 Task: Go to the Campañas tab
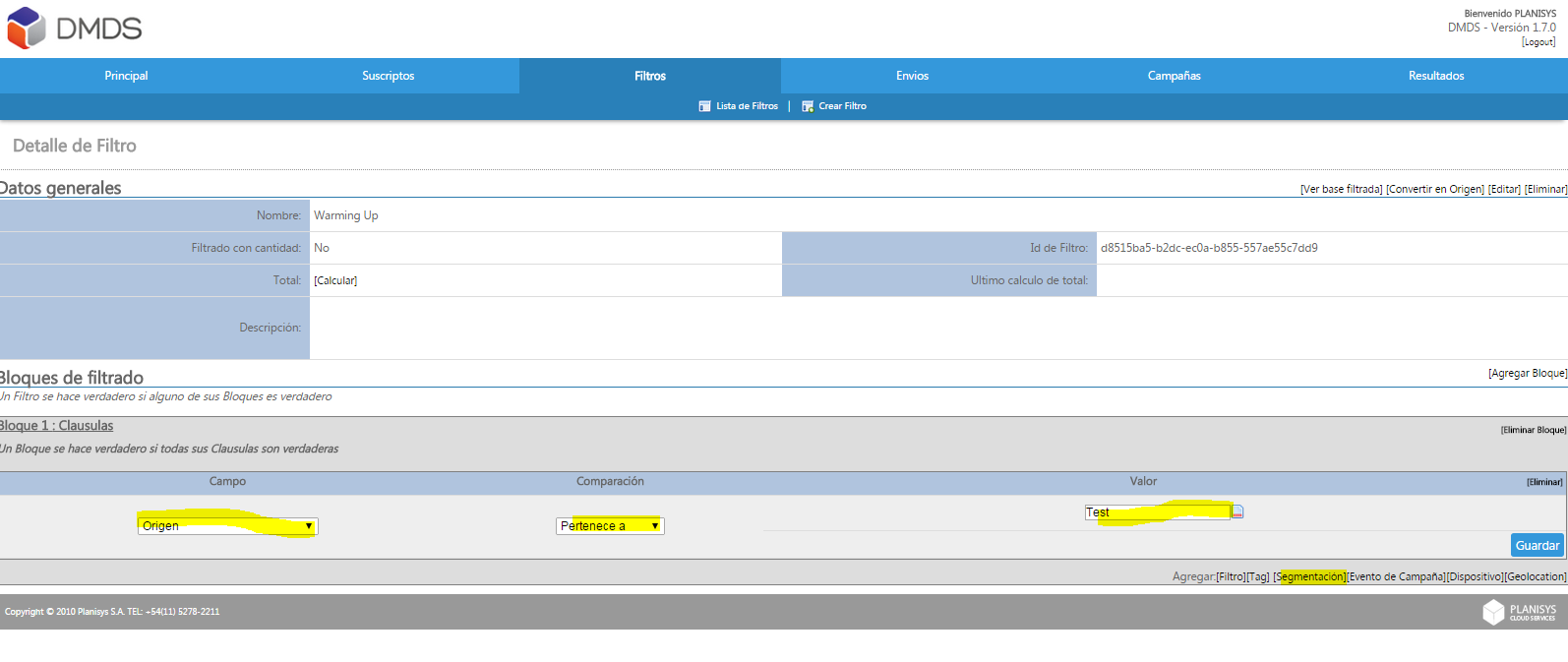1175,76
